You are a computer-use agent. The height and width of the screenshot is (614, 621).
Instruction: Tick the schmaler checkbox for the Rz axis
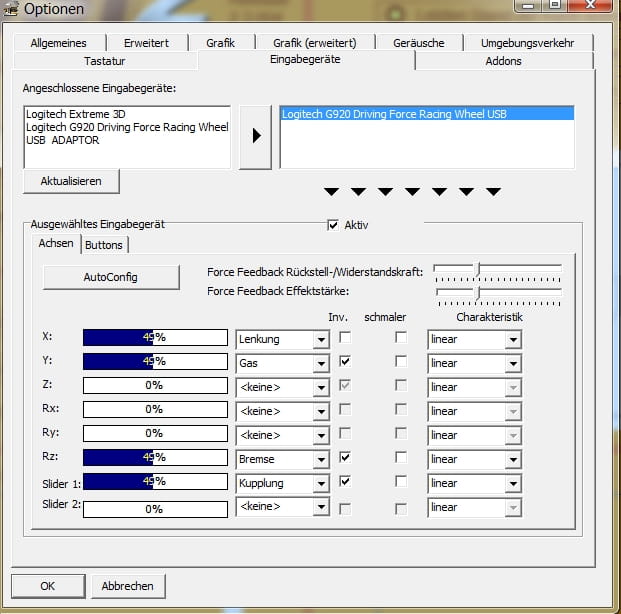tap(401, 458)
